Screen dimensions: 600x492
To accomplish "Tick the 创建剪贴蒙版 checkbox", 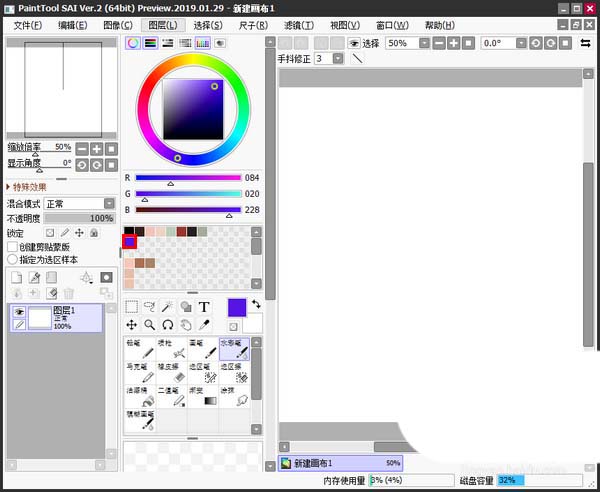I will (12, 247).
